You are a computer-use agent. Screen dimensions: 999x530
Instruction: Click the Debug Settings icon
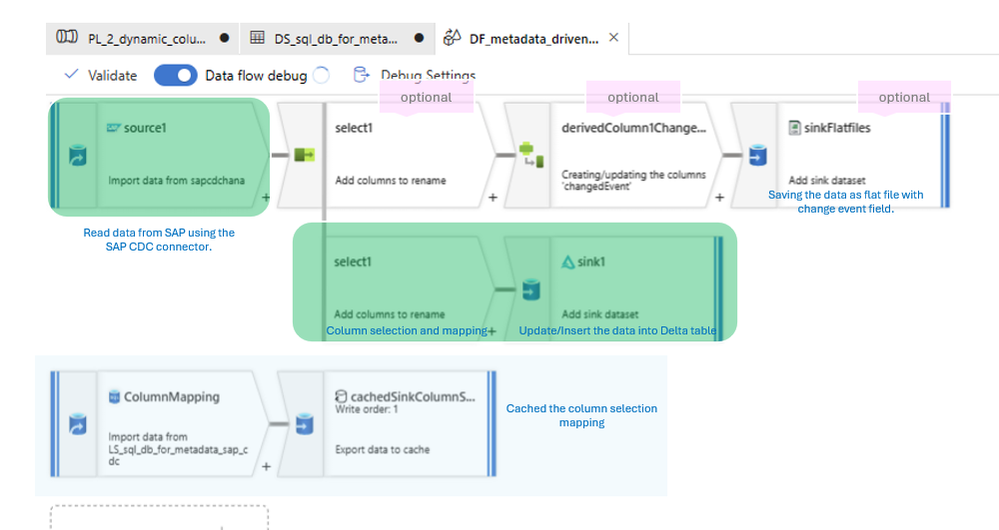(x=361, y=75)
